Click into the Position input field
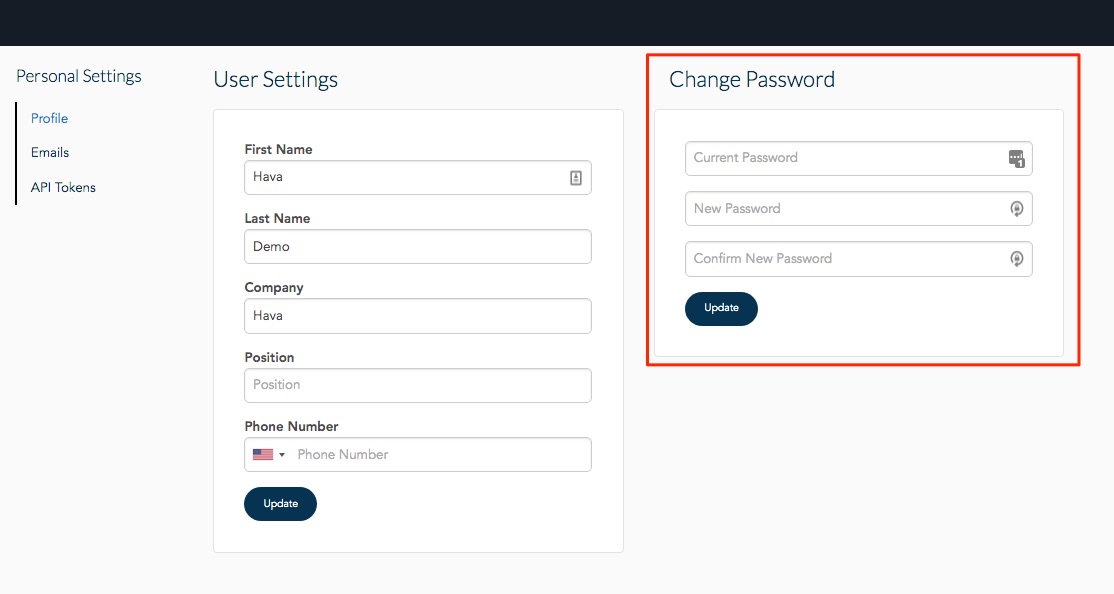The width and height of the screenshot is (1114, 594). click(418, 385)
